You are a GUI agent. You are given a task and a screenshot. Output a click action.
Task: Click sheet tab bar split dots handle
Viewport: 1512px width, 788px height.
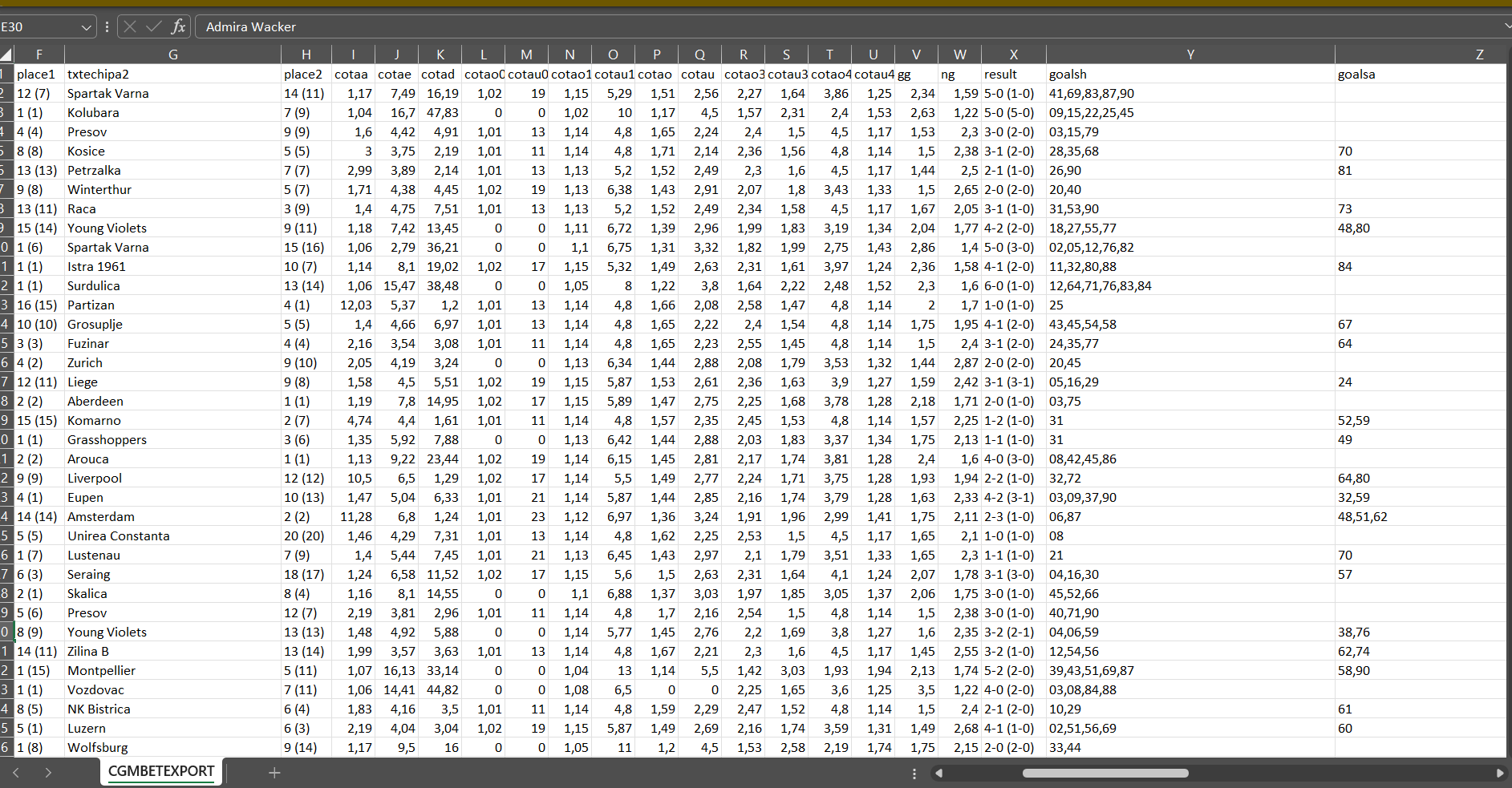coord(914,774)
